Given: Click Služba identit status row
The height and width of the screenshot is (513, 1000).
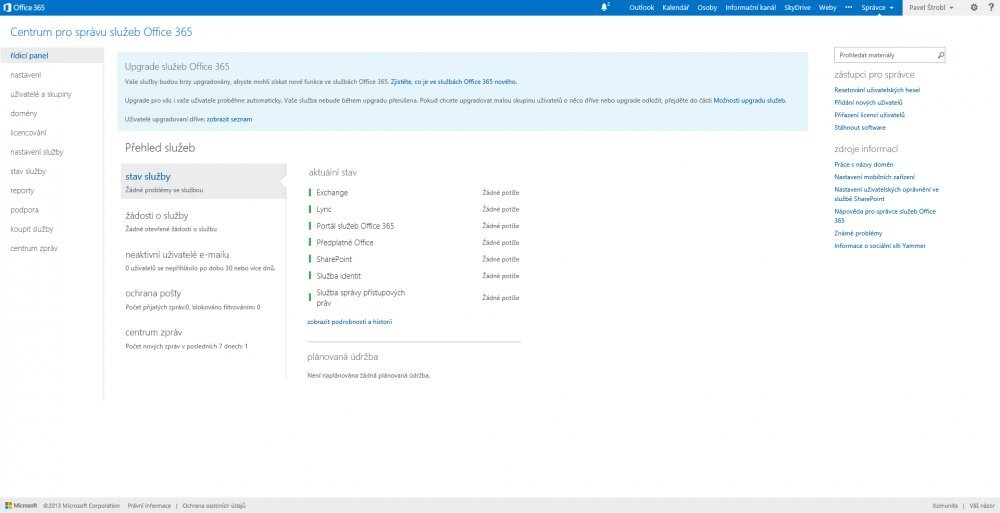Looking at the screenshot, I should [414, 276].
